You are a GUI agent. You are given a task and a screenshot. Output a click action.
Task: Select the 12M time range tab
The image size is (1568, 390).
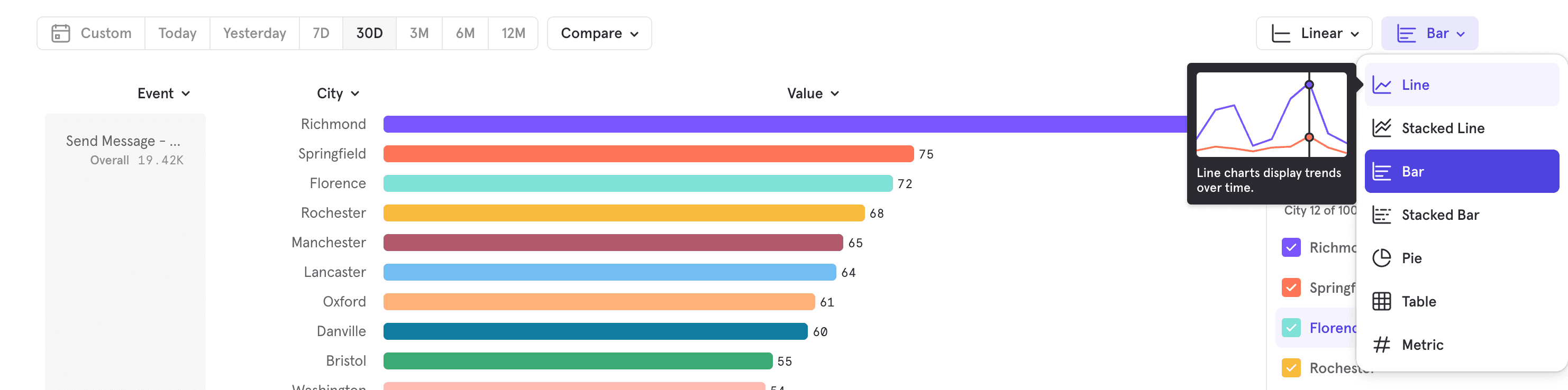(513, 33)
